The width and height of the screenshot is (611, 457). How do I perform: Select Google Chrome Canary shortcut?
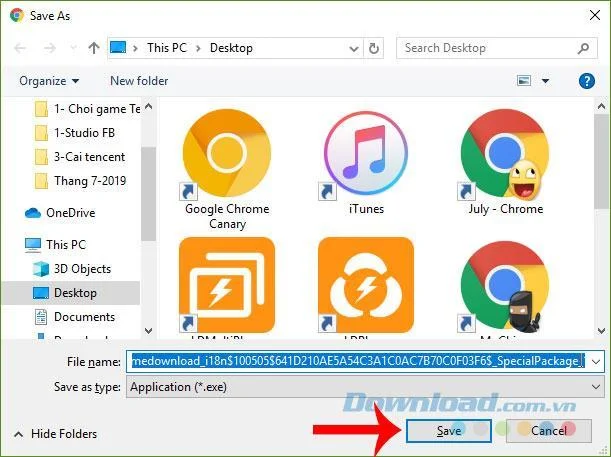[227, 170]
